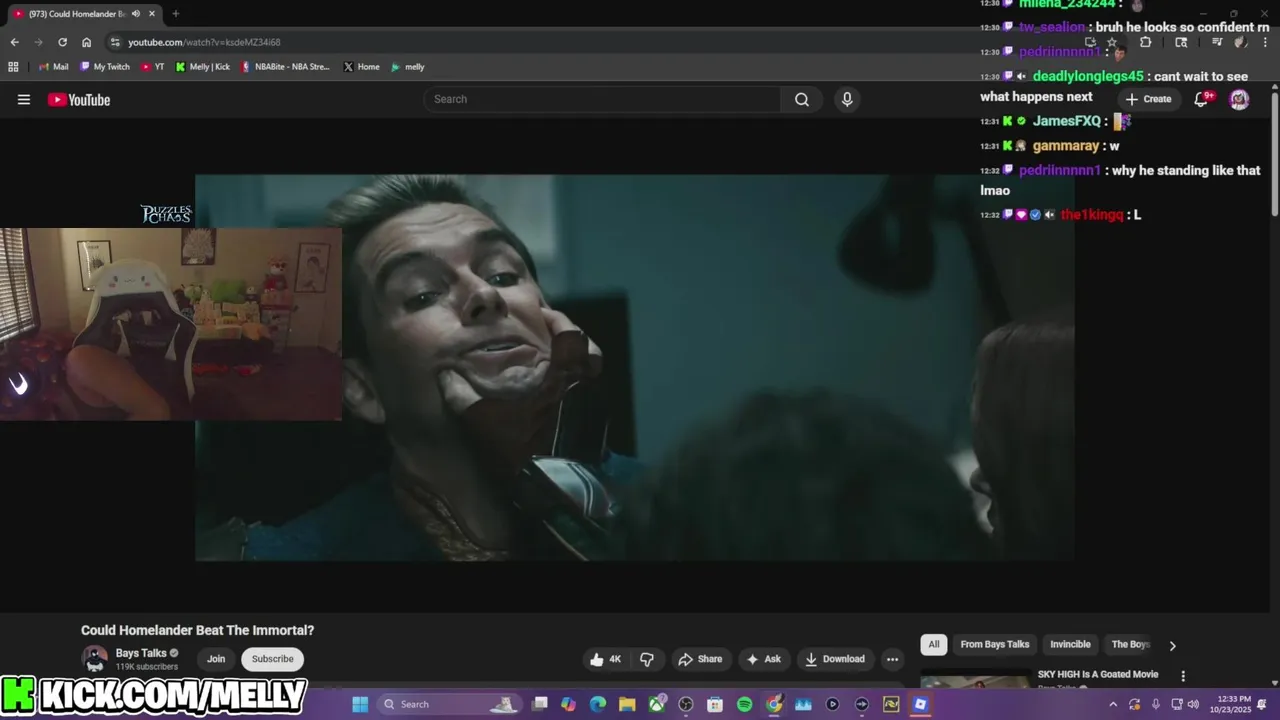The height and width of the screenshot is (720, 1280).
Task: Open the YouTube notifications bell
Action: pyautogui.click(x=1203, y=99)
